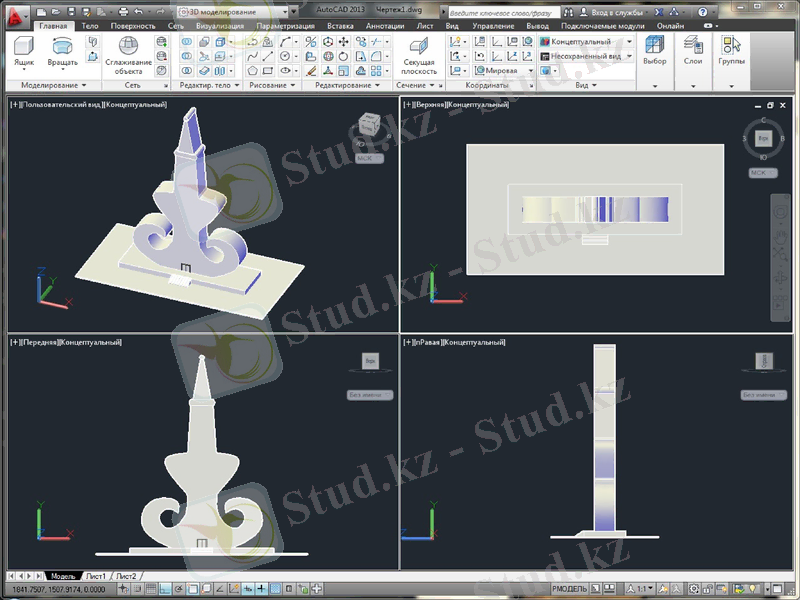Image resolution: width=800 pixels, height=600 pixels.
Task: Click the search keyword input field
Action: [500, 11]
